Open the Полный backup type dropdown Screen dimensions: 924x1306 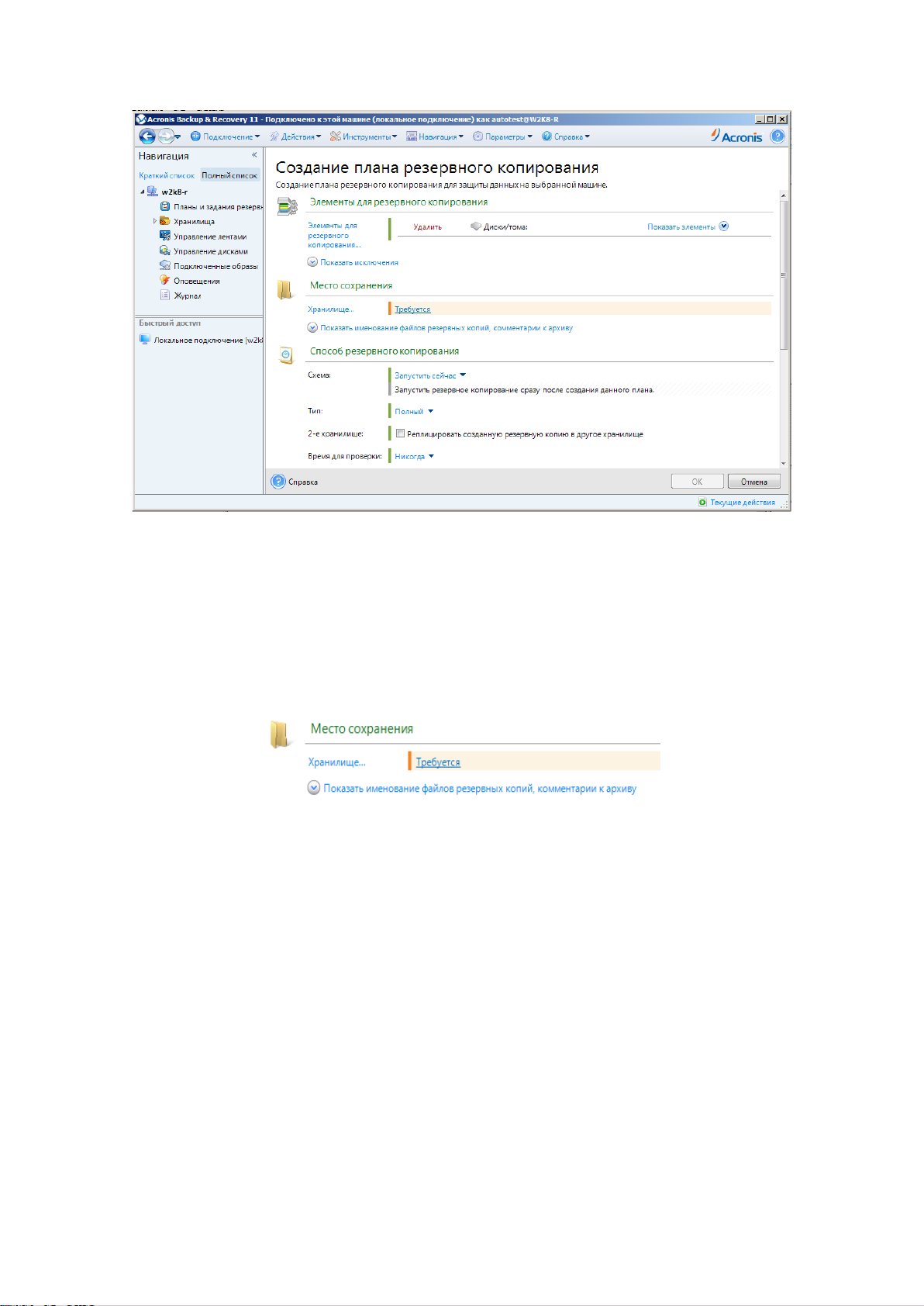pyautogui.click(x=414, y=412)
